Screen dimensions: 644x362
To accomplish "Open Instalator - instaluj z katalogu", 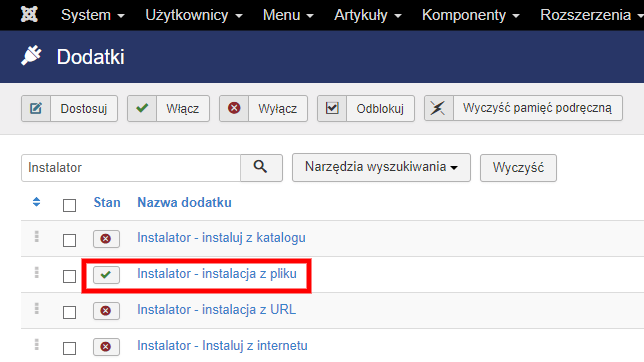I will [221, 238].
